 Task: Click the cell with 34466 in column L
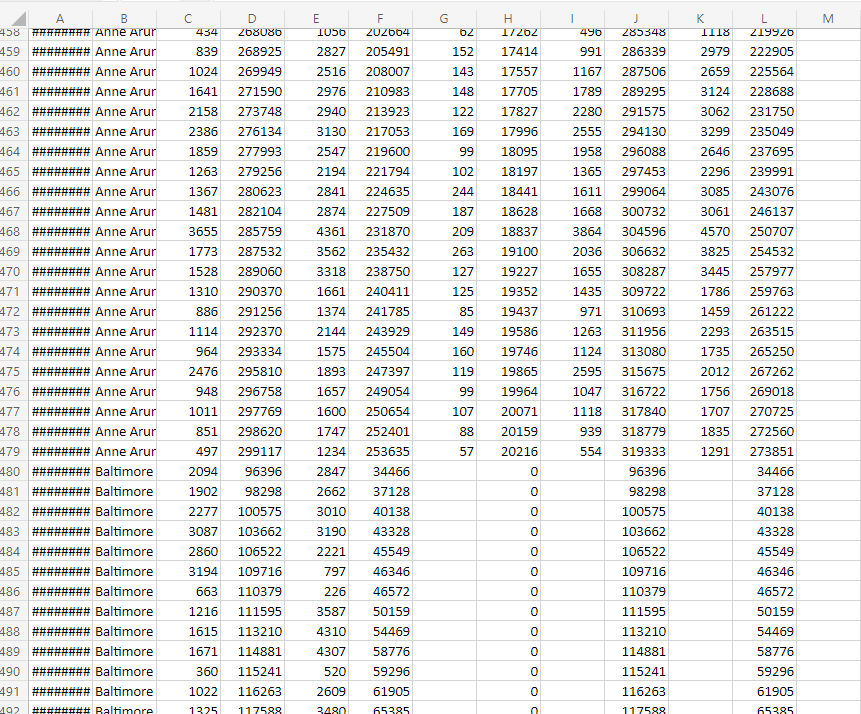coord(763,471)
